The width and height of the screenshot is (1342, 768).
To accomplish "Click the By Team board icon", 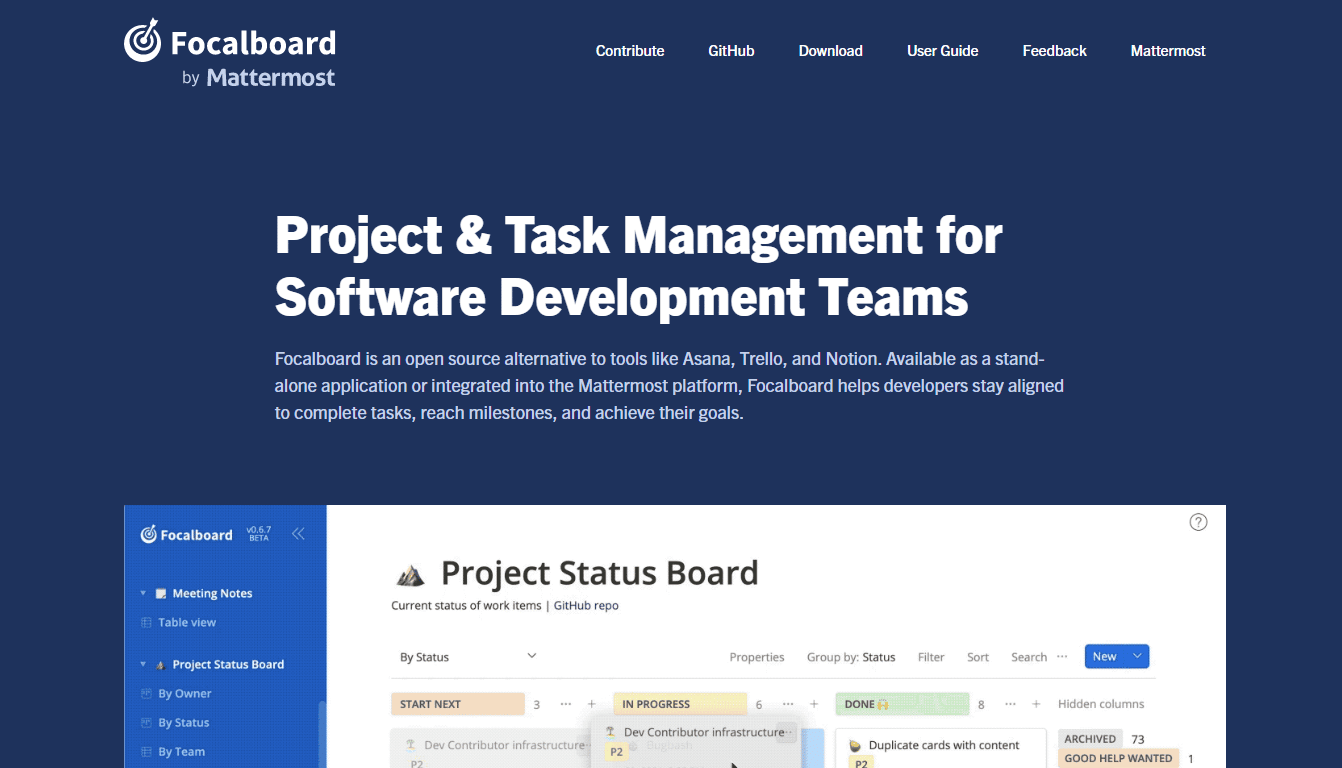I will click(x=146, y=751).
